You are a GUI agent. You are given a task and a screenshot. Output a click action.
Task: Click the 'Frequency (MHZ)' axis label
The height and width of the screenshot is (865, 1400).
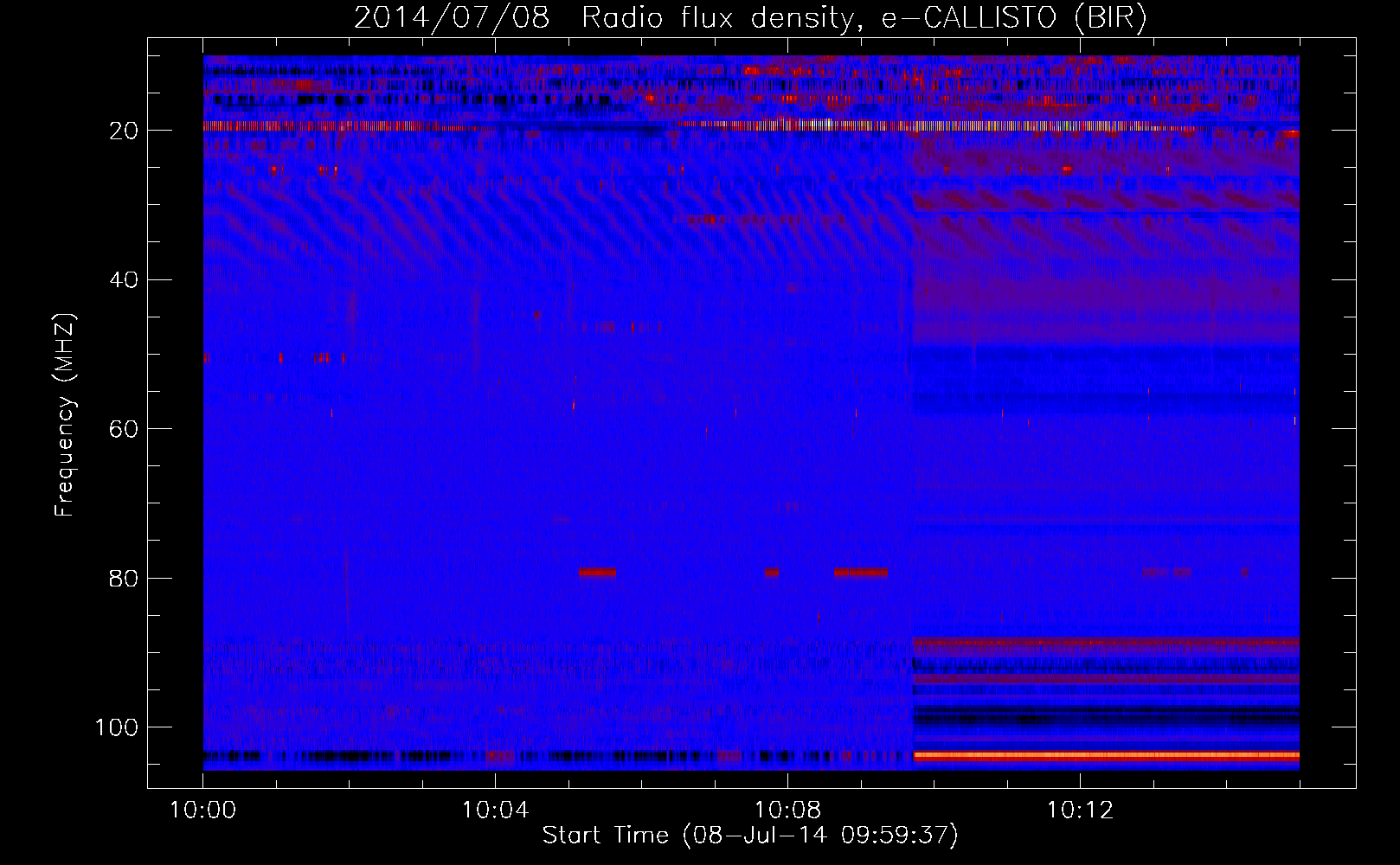click(65, 415)
